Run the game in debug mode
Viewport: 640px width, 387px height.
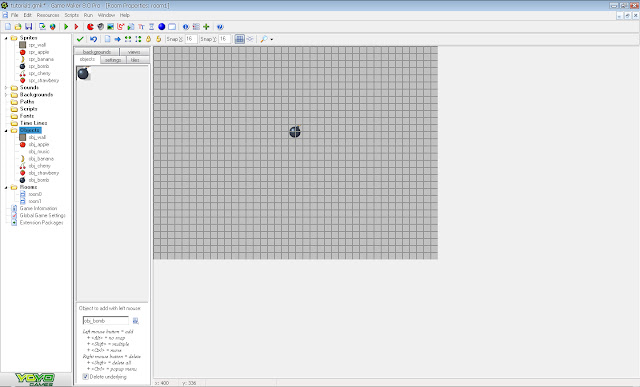76,27
